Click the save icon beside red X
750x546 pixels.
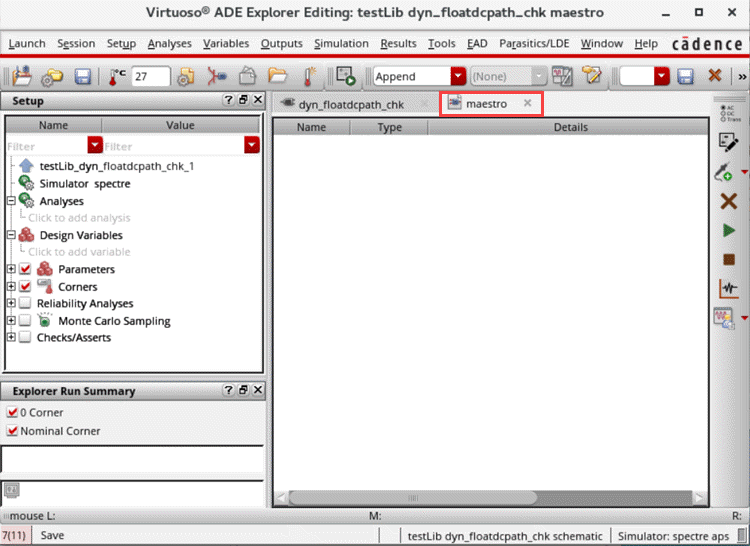click(685, 76)
